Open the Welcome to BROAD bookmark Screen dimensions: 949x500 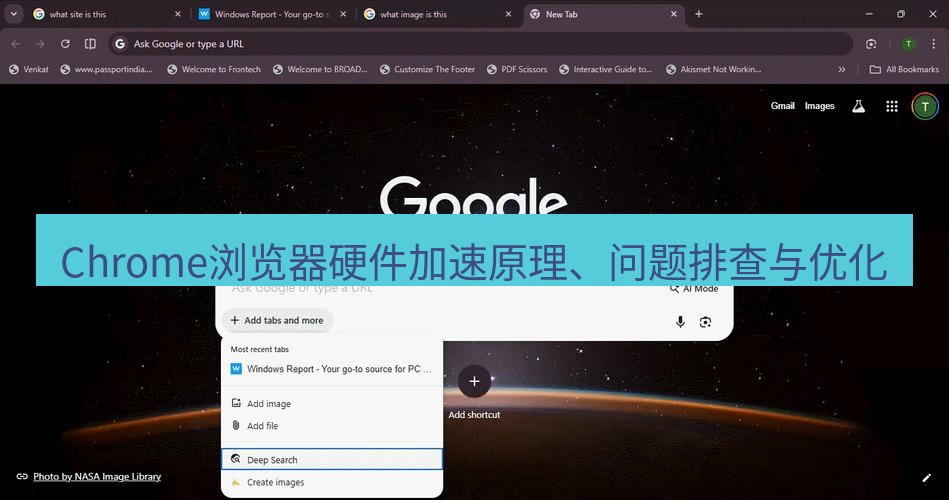[320, 70]
